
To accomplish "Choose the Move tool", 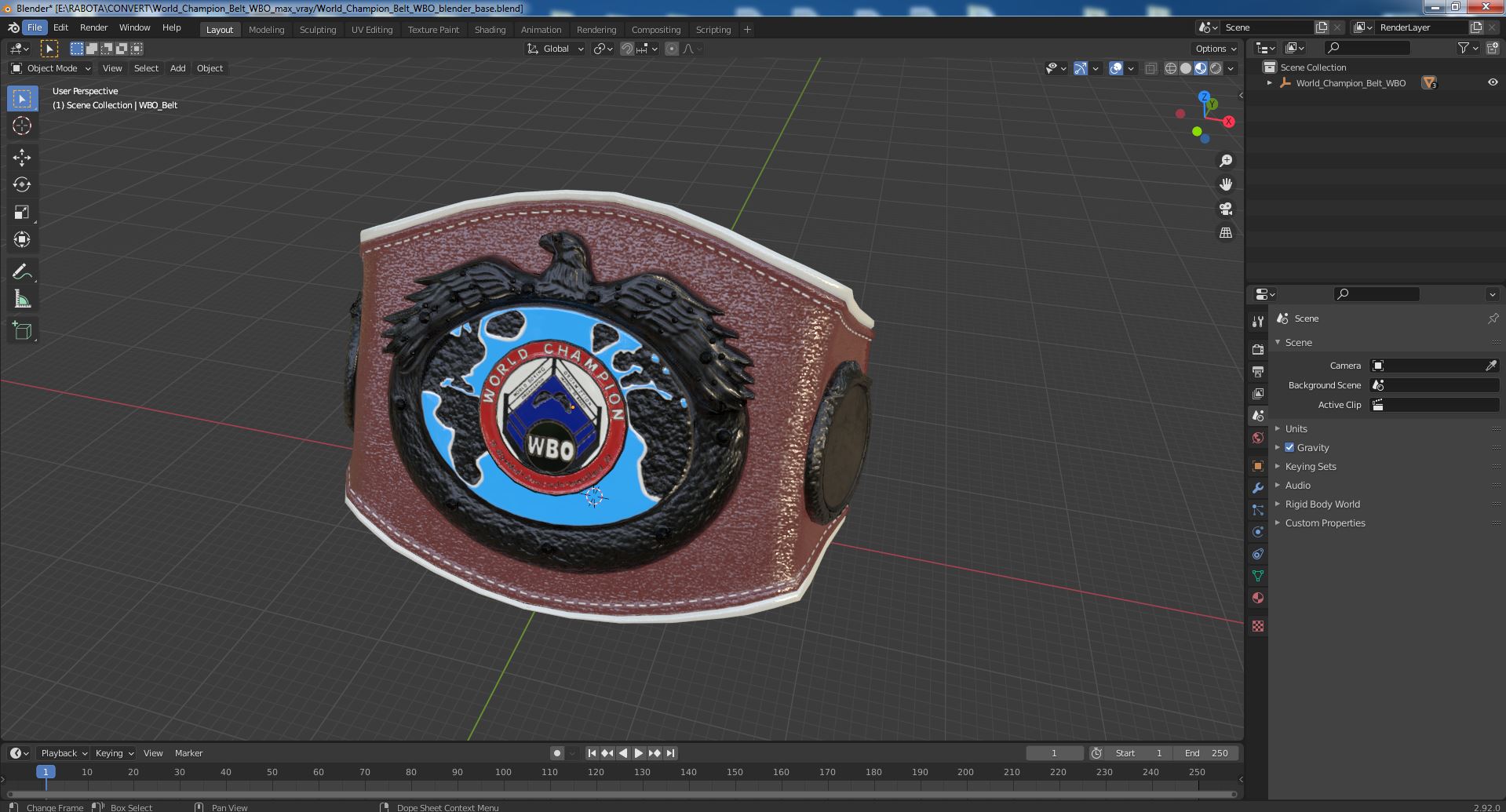I will point(22,158).
